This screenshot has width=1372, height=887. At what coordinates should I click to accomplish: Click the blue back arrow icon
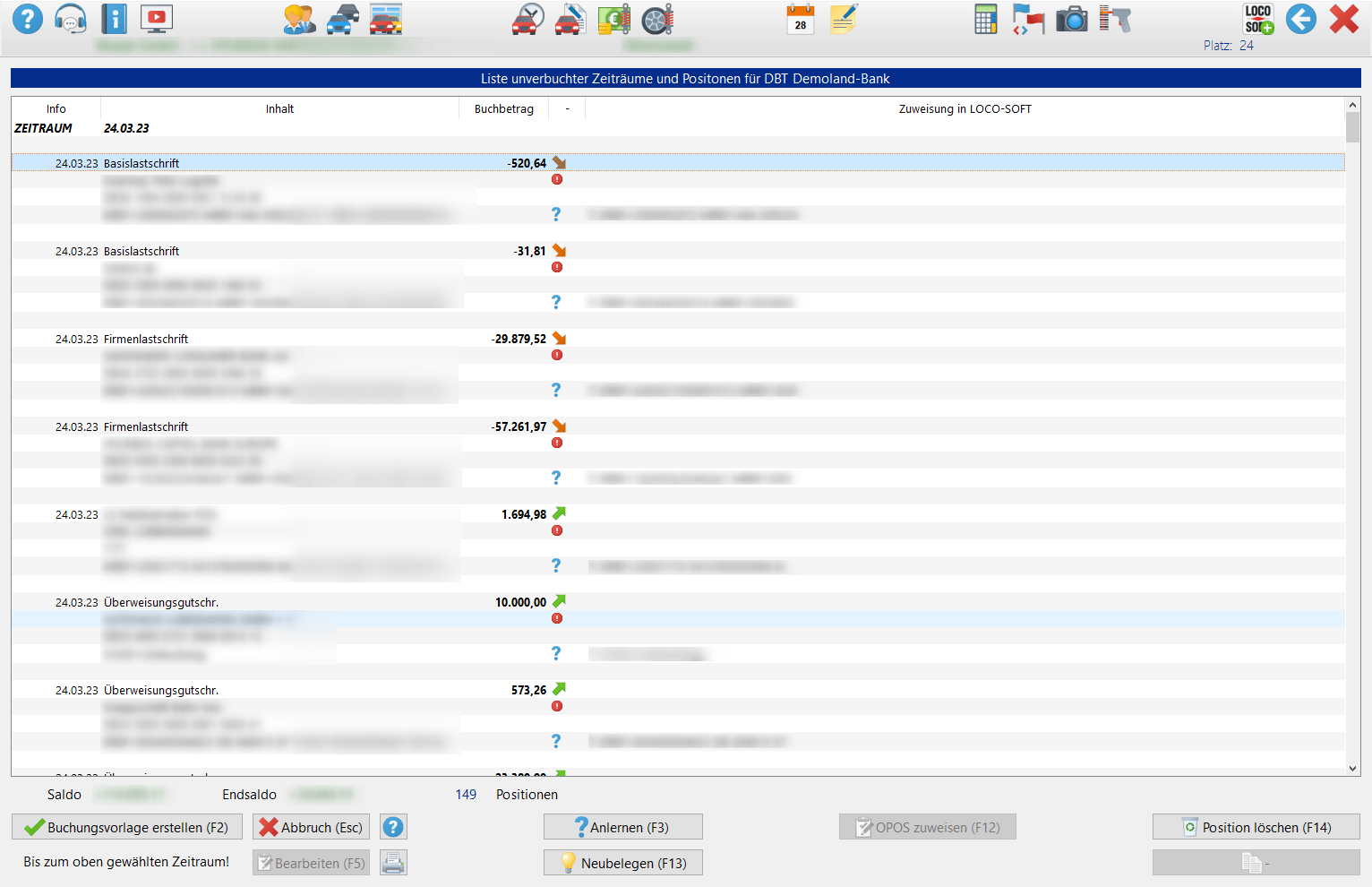pos(1300,19)
